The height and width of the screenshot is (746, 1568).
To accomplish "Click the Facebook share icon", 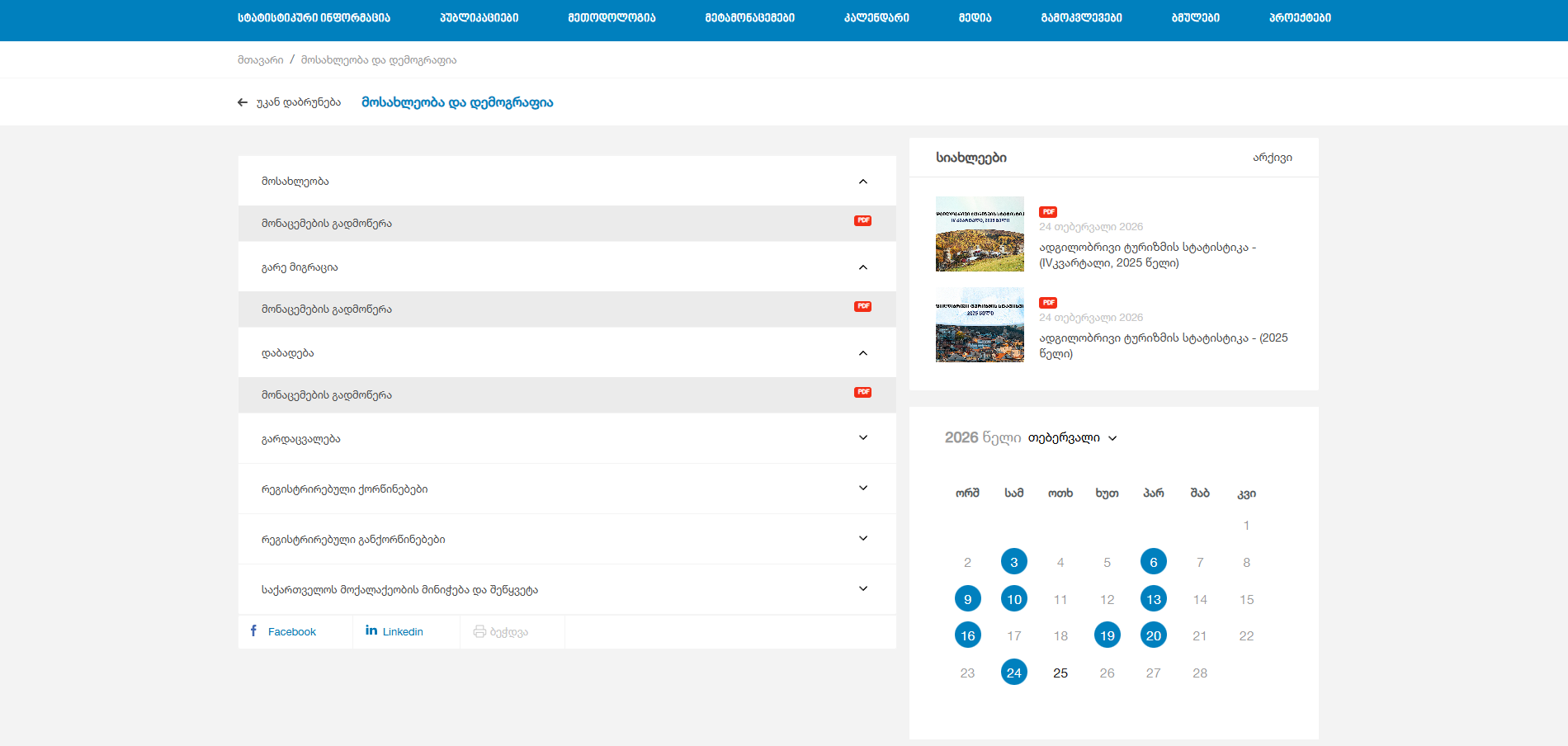I will click(254, 631).
